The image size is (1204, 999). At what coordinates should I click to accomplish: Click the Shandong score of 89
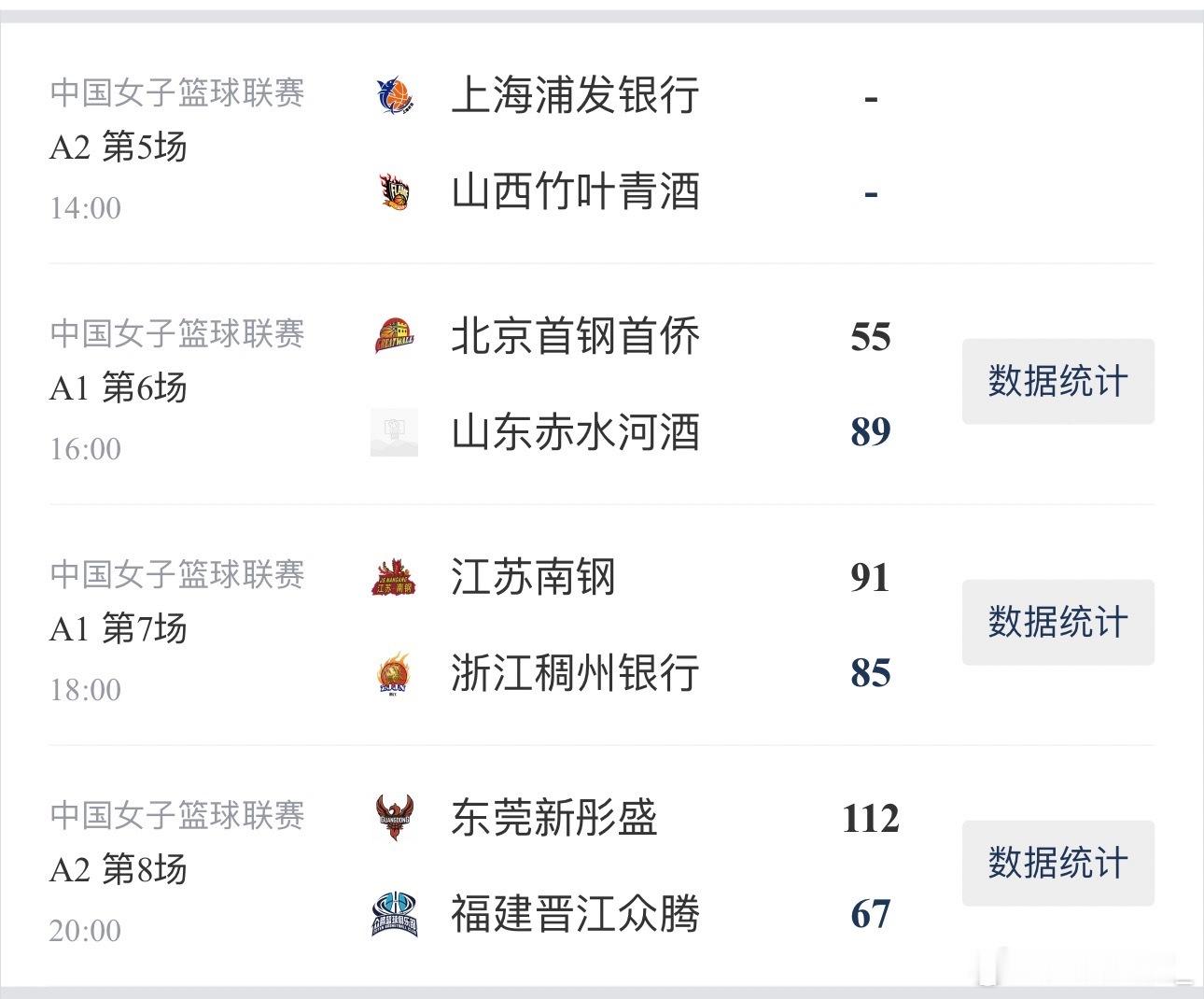coord(870,432)
